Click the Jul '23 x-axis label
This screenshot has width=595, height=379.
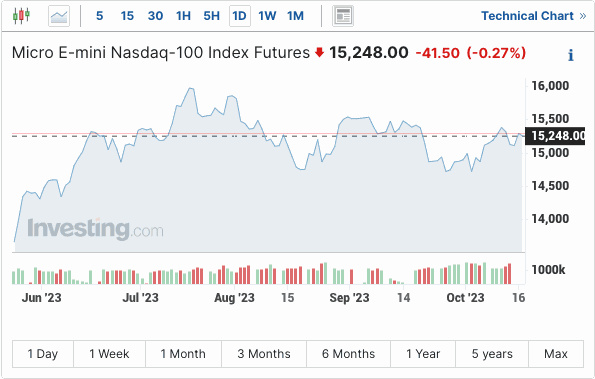(140, 298)
